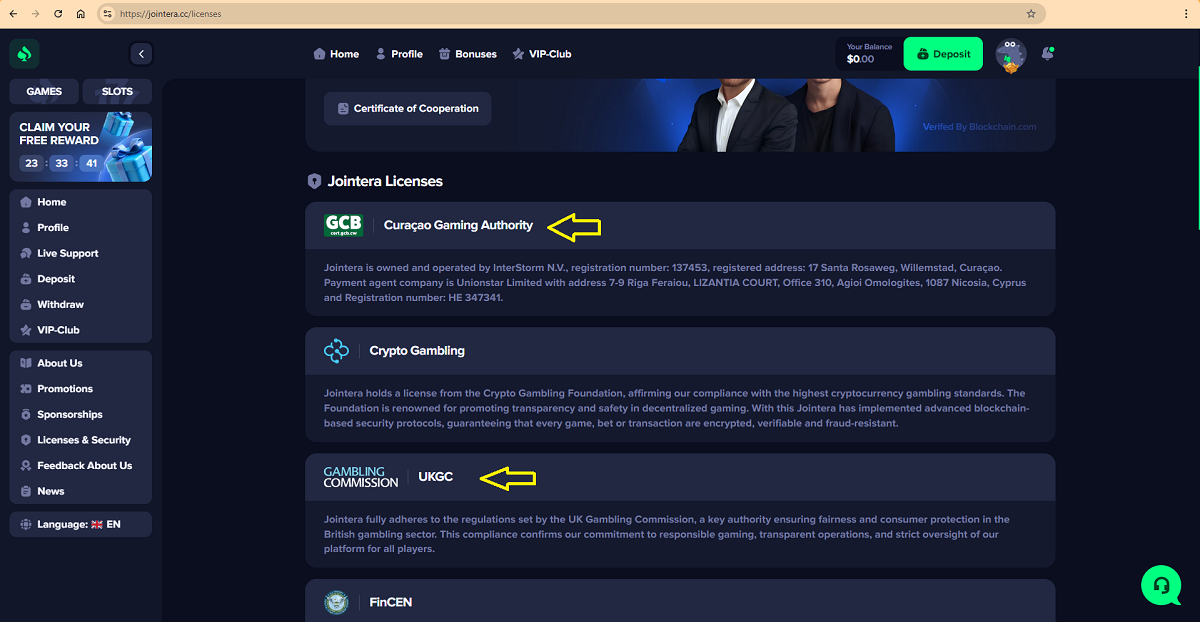Click the Crypto Gambling logo icon
This screenshot has height=622, width=1200.
click(x=336, y=351)
